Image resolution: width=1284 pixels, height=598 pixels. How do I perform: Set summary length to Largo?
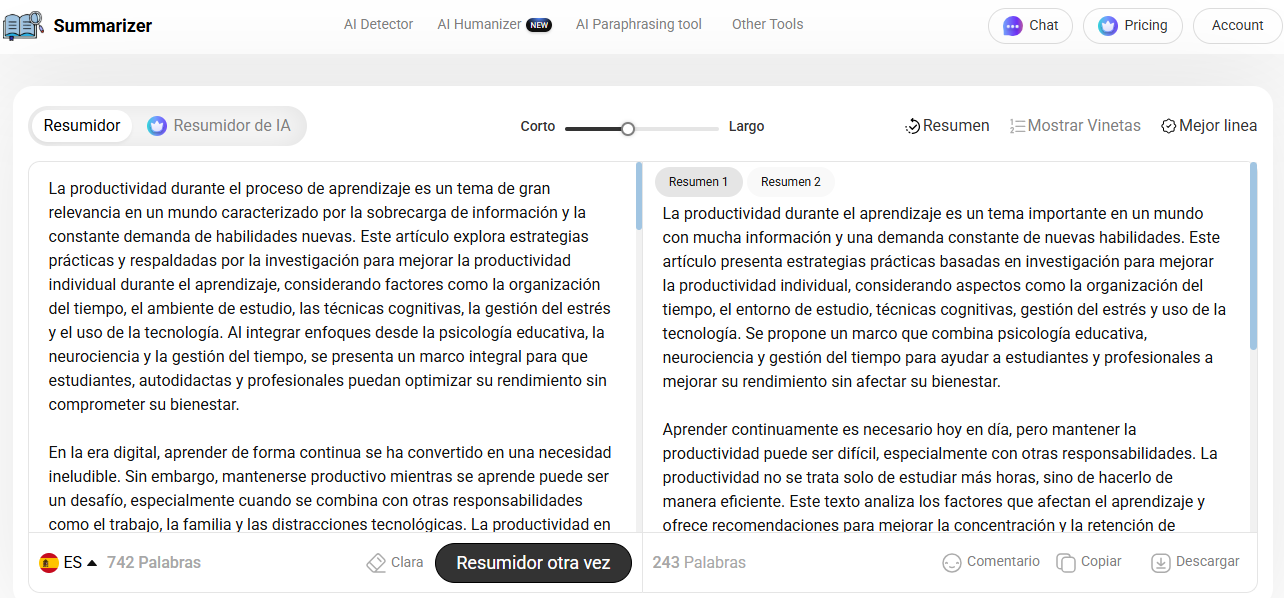(x=746, y=127)
